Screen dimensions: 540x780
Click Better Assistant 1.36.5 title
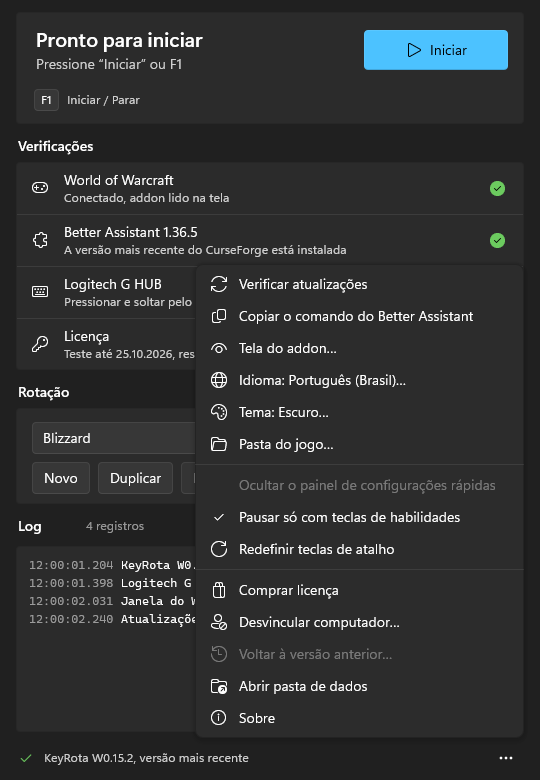131,232
